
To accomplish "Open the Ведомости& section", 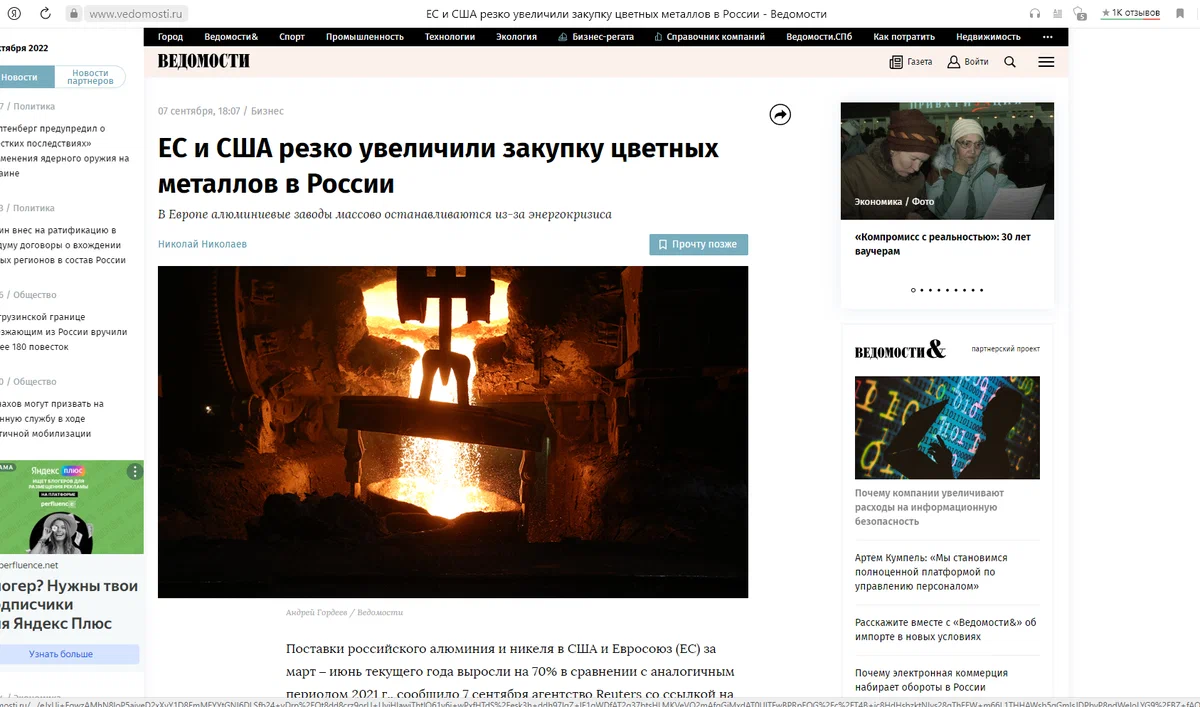I will pyautogui.click(x=231, y=37).
